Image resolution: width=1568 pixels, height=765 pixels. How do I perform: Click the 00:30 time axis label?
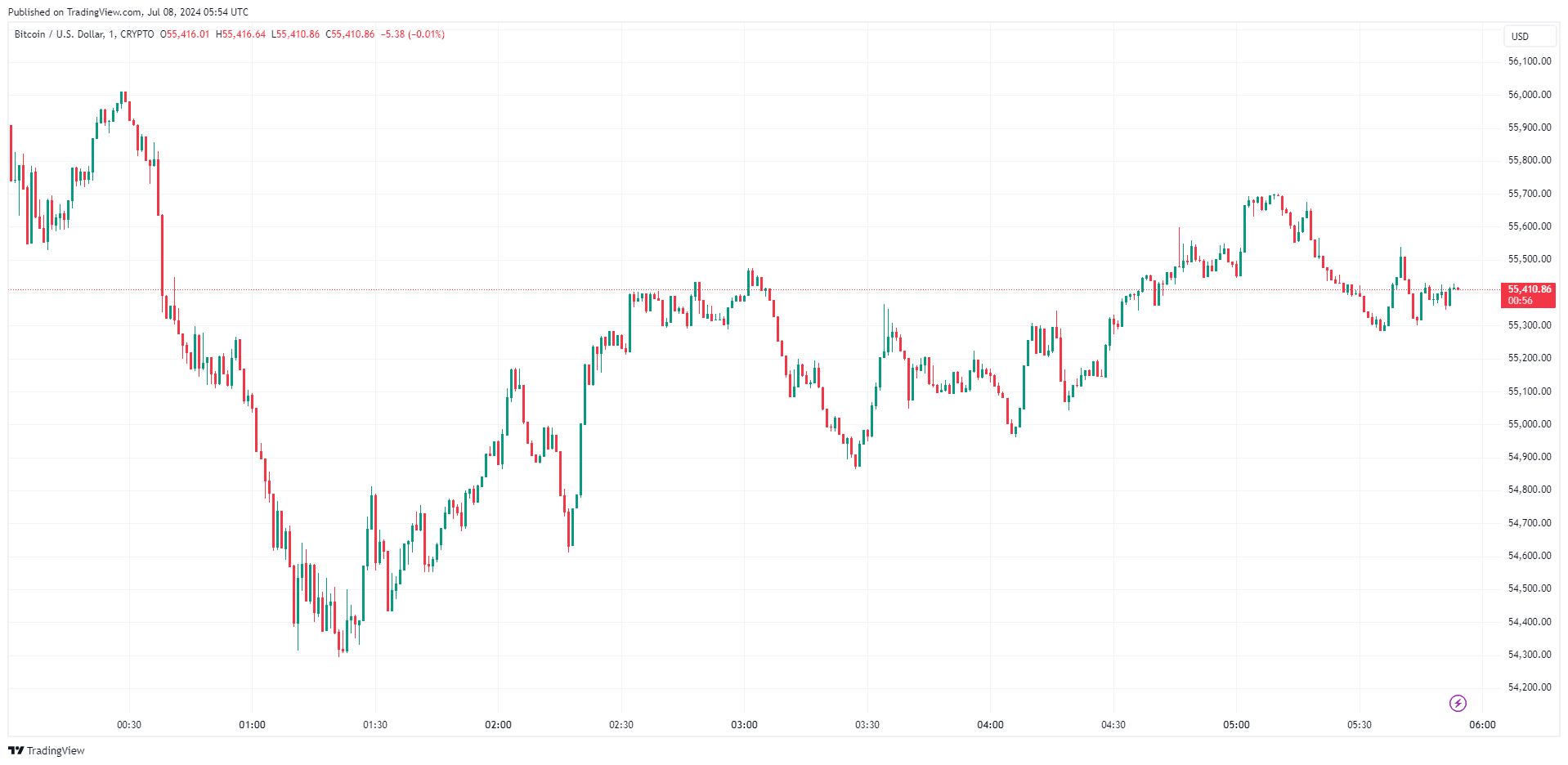[129, 725]
